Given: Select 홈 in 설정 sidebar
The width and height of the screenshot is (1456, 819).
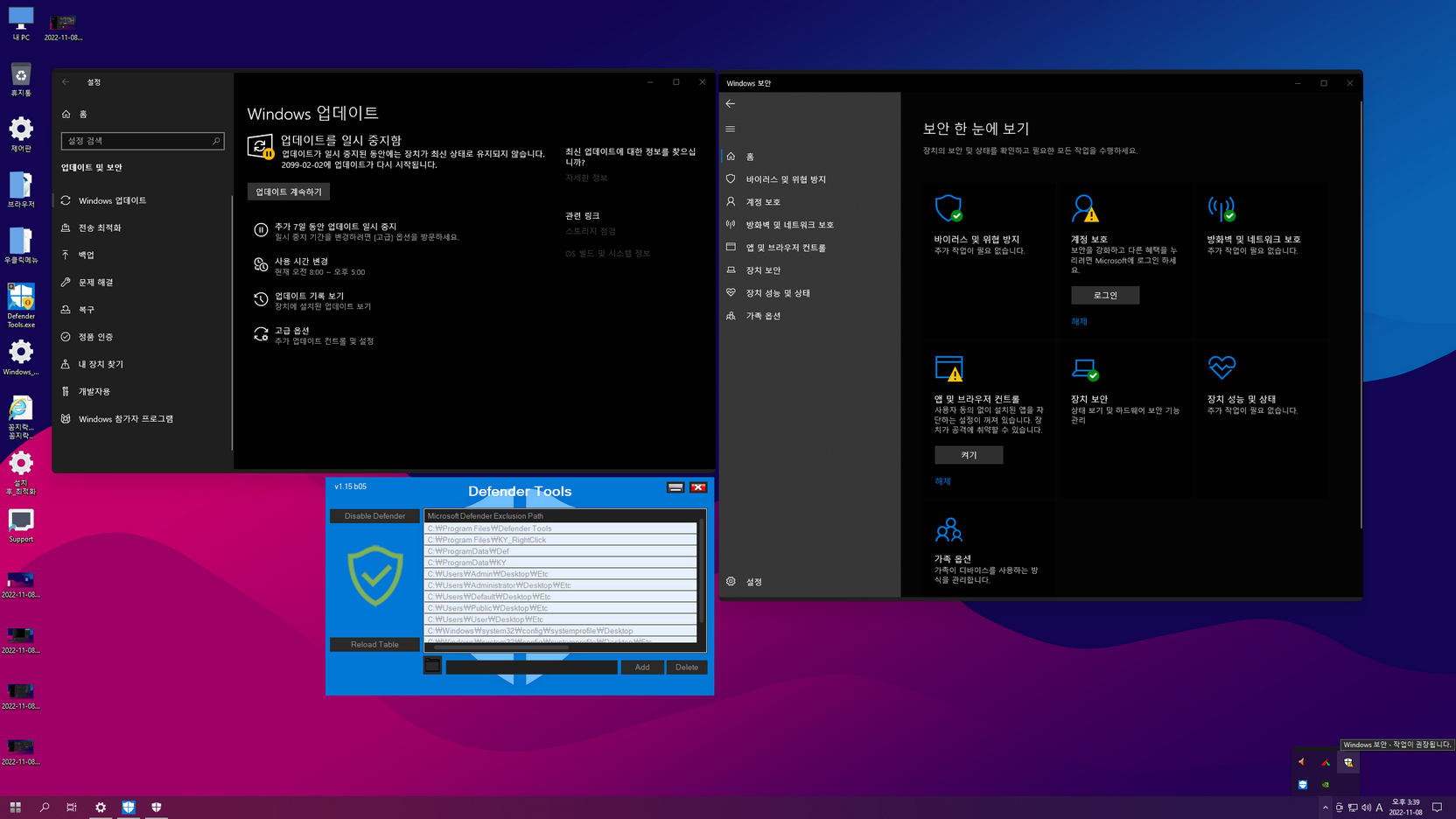Looking at the screenshot, I should [x=143, y=114].
